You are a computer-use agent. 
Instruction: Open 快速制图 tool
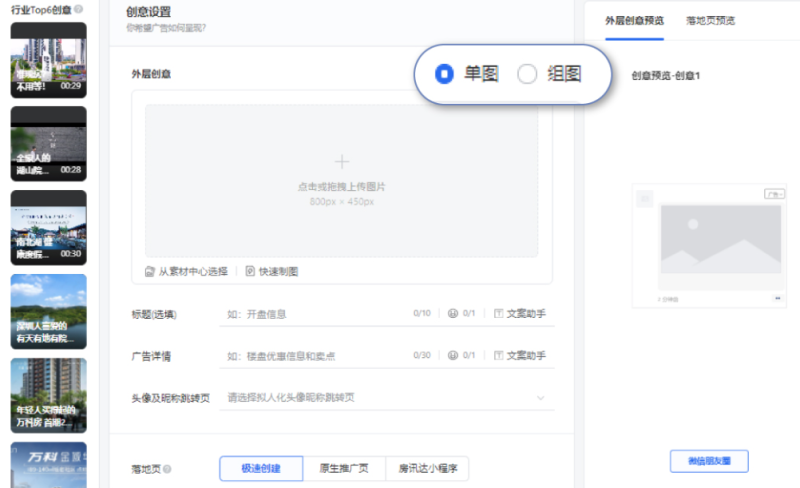(x=278, y=272)
